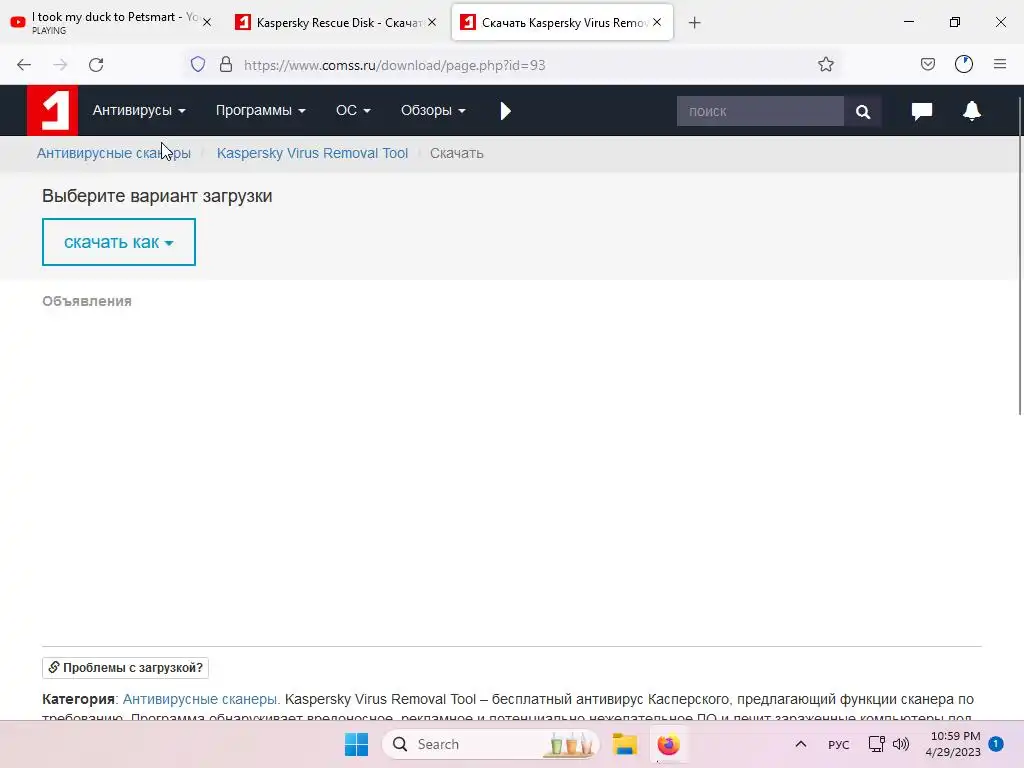Open volume control in system tray
Image resolution: width=1024 pixels, height=768 pixels.
[x=901, y=744]
